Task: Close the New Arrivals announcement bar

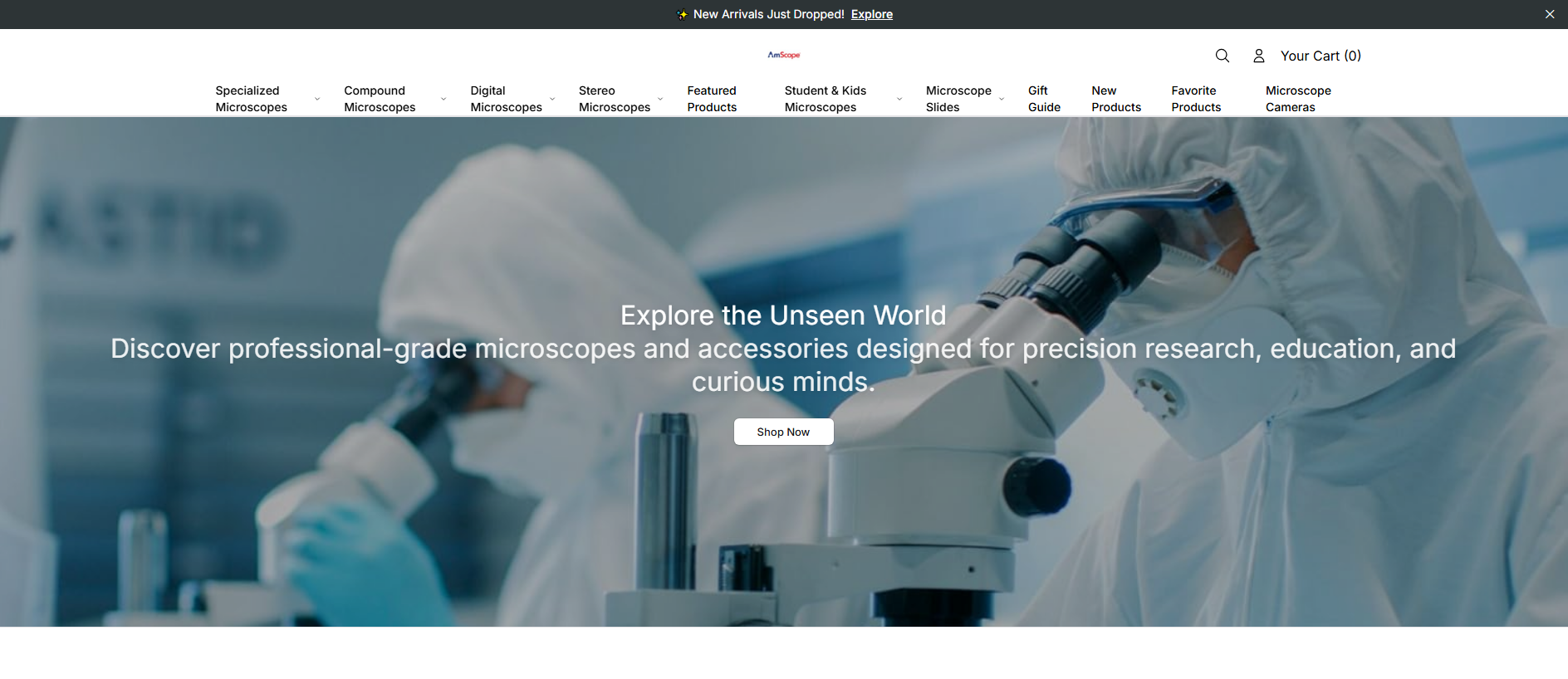Action: pyautogui.click(x=1550, y=14)
